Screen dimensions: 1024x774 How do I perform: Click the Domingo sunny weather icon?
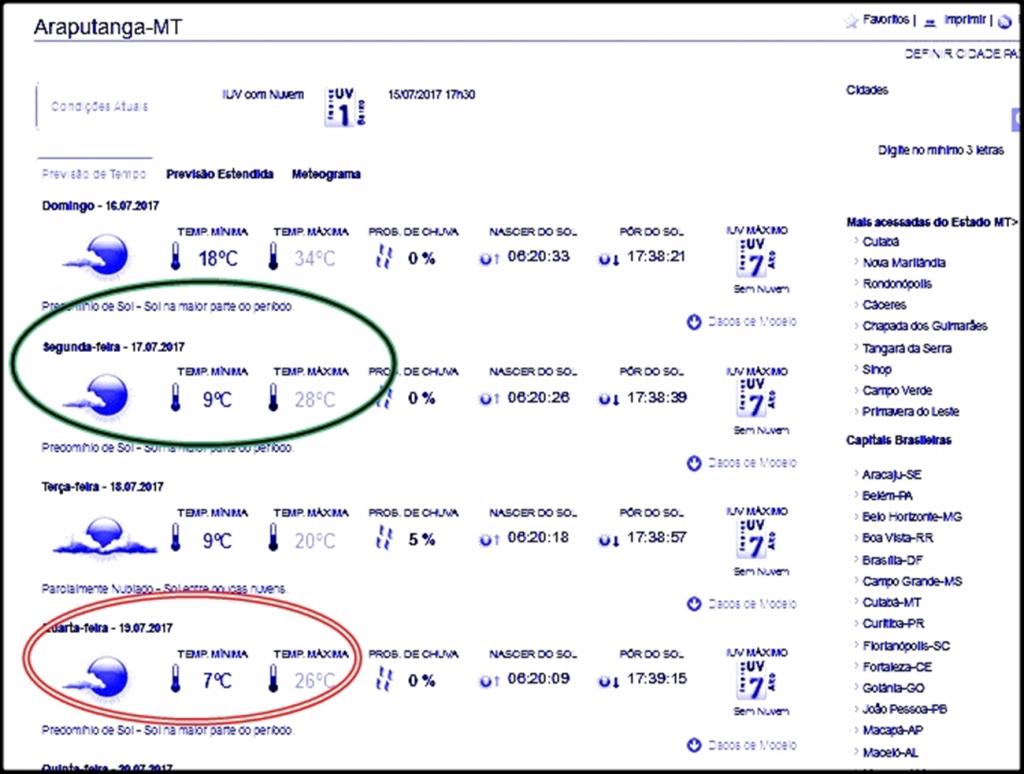click(x=99, y=257)
